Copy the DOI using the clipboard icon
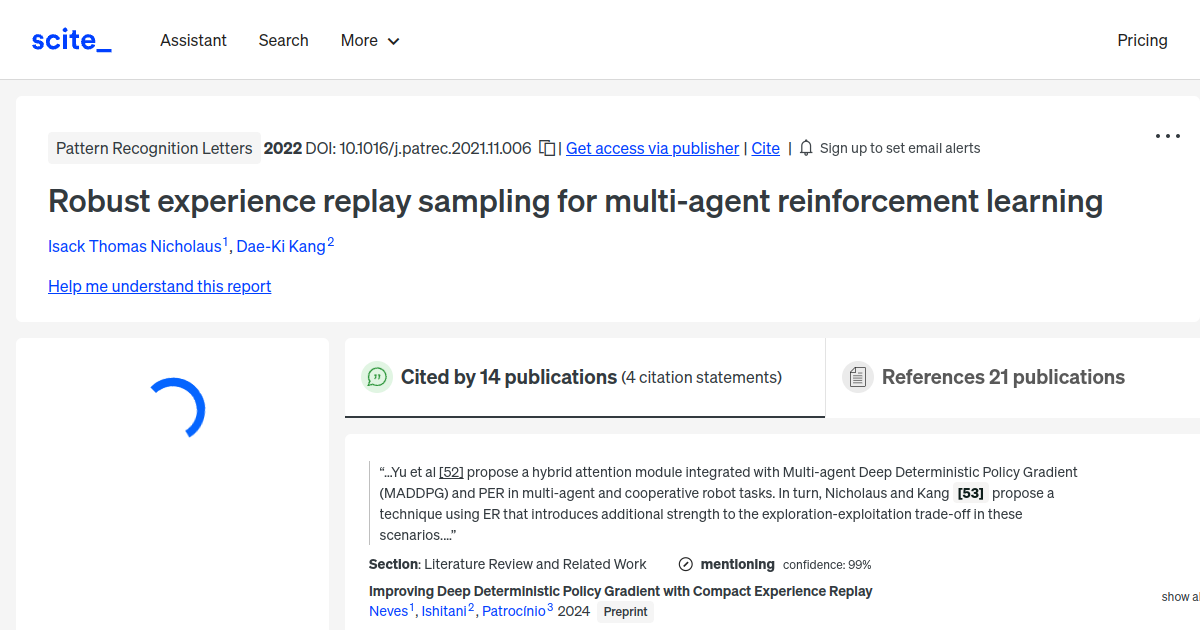The height and width of the screenshot is (630, 1200). [546, 146]
